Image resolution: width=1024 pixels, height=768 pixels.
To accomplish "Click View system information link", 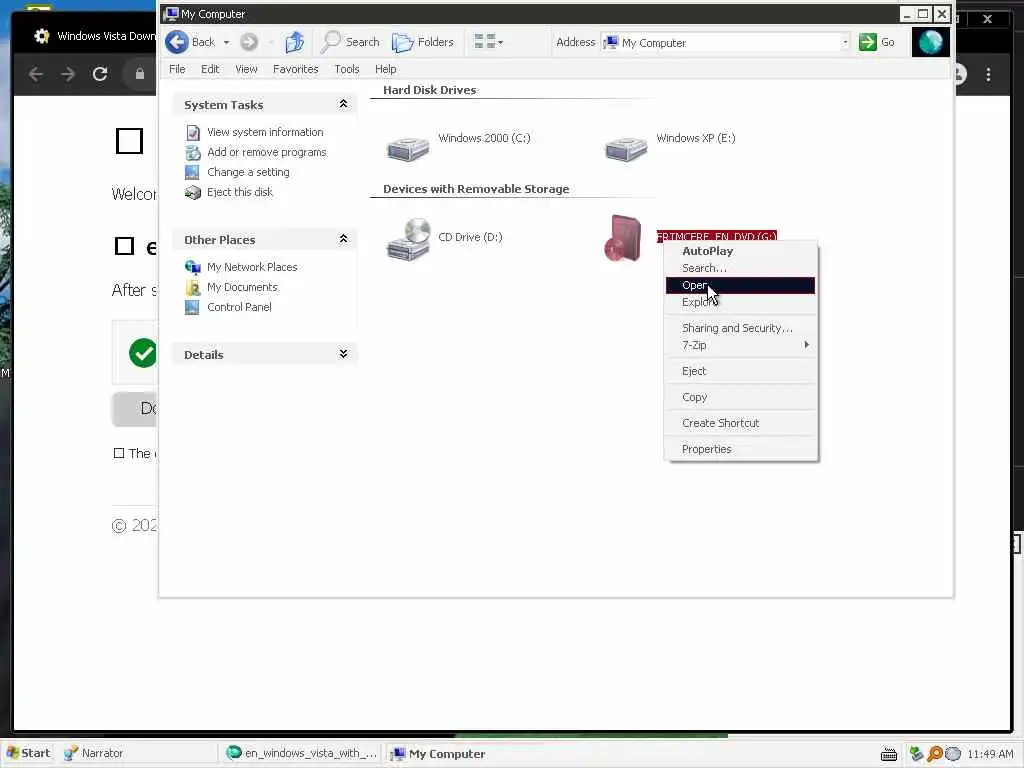I will (265, 132).
